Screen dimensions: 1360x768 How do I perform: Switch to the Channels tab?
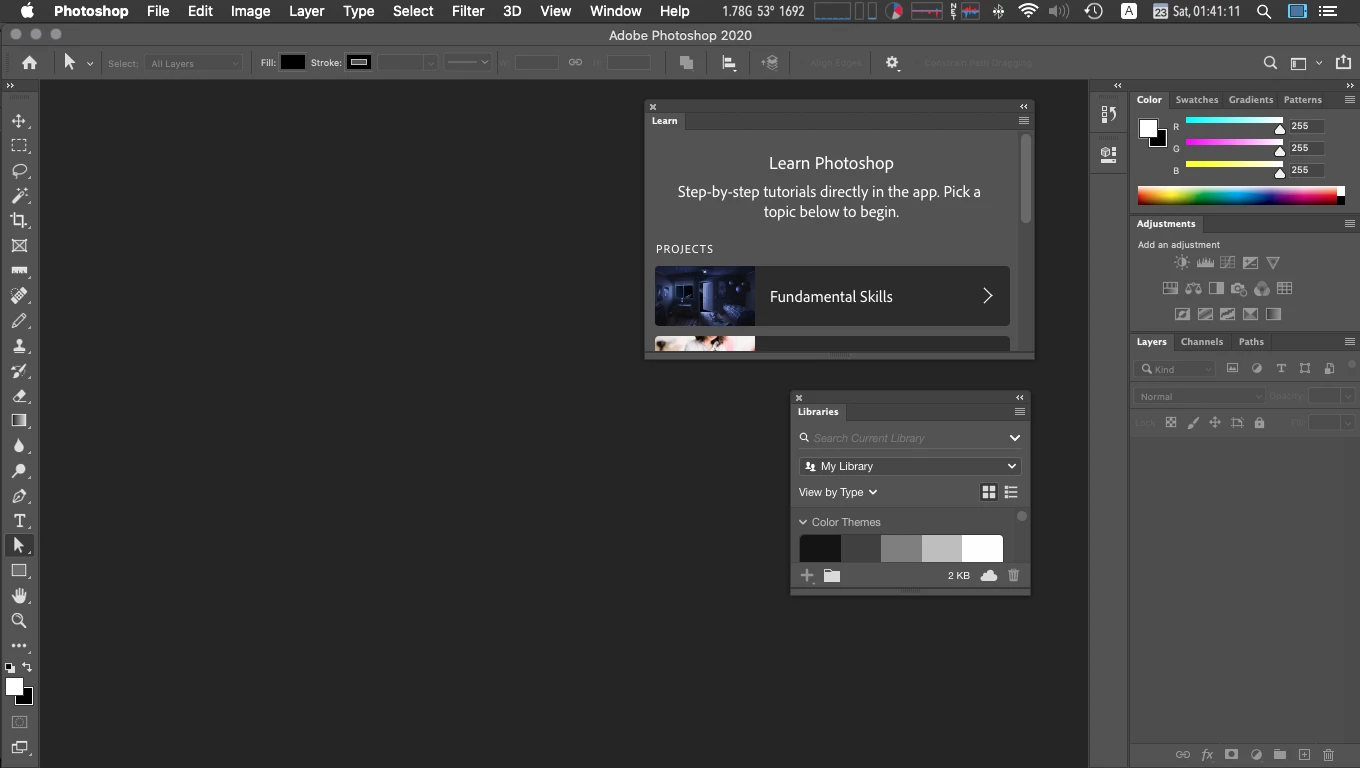(1201, 342)
